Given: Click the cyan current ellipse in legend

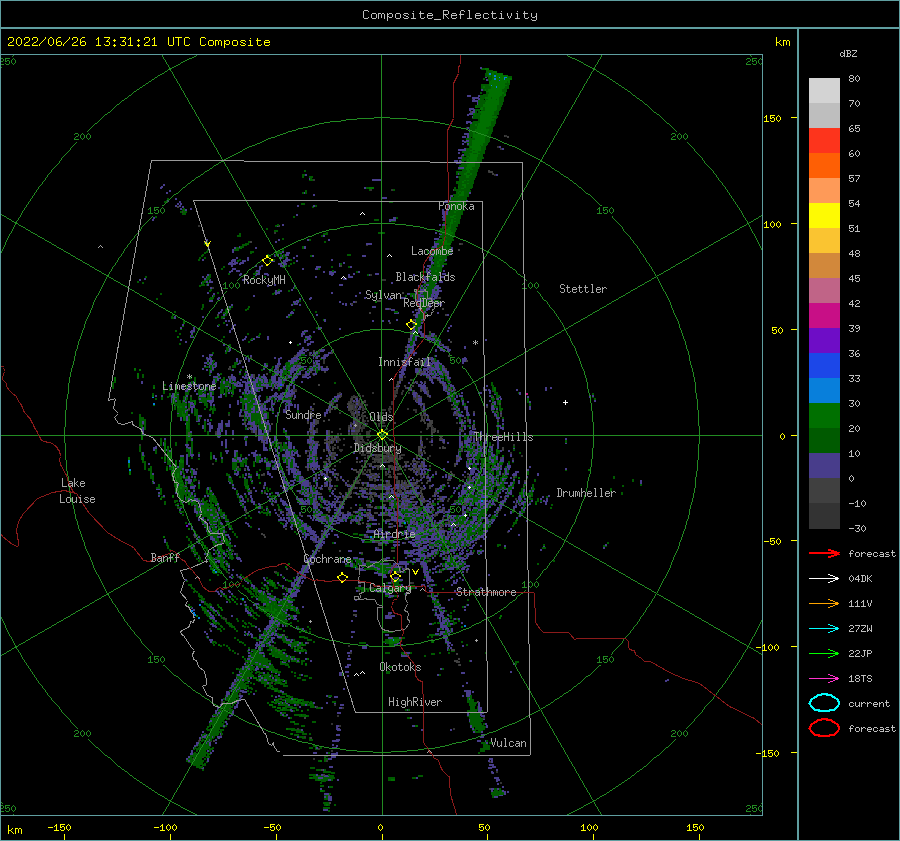Looking at the screenshot, I should (825, 703).
